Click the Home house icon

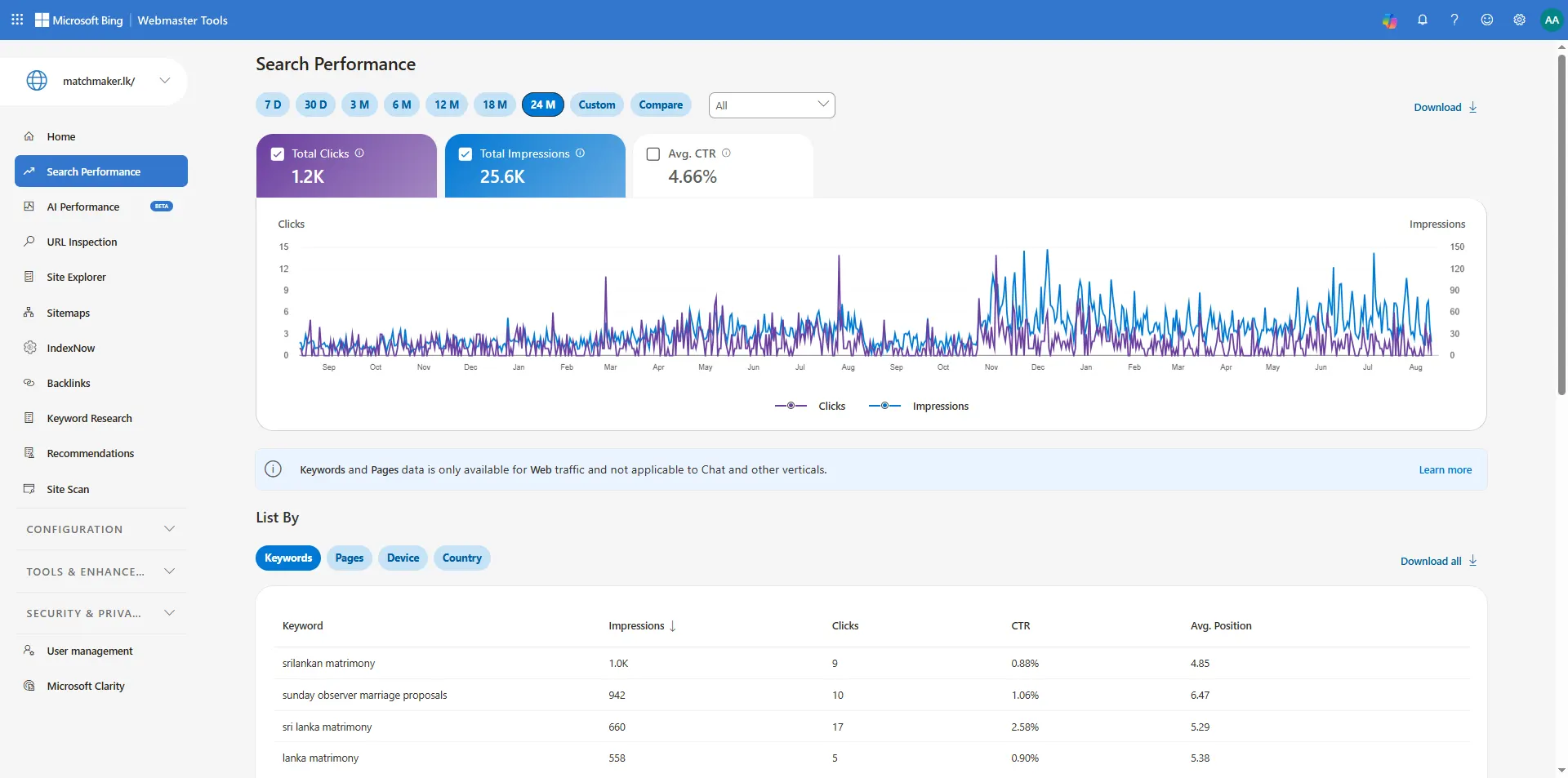29,136
